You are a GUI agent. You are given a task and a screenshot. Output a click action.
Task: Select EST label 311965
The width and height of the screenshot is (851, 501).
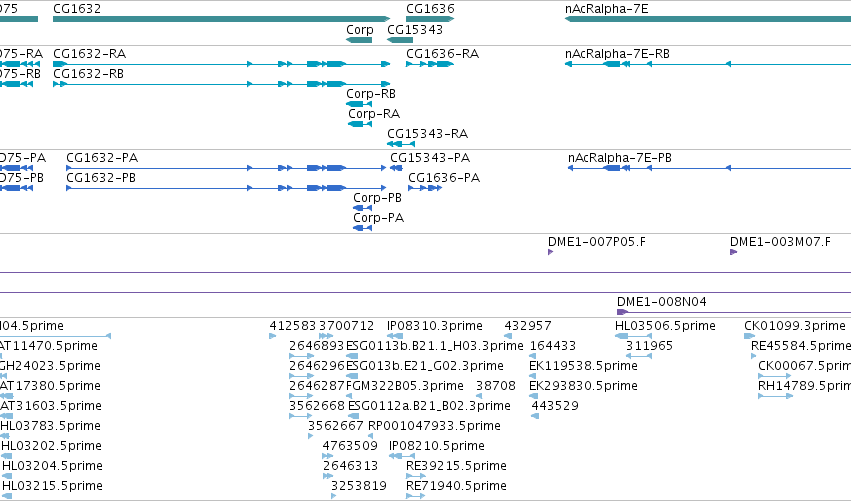click(649, 346)
